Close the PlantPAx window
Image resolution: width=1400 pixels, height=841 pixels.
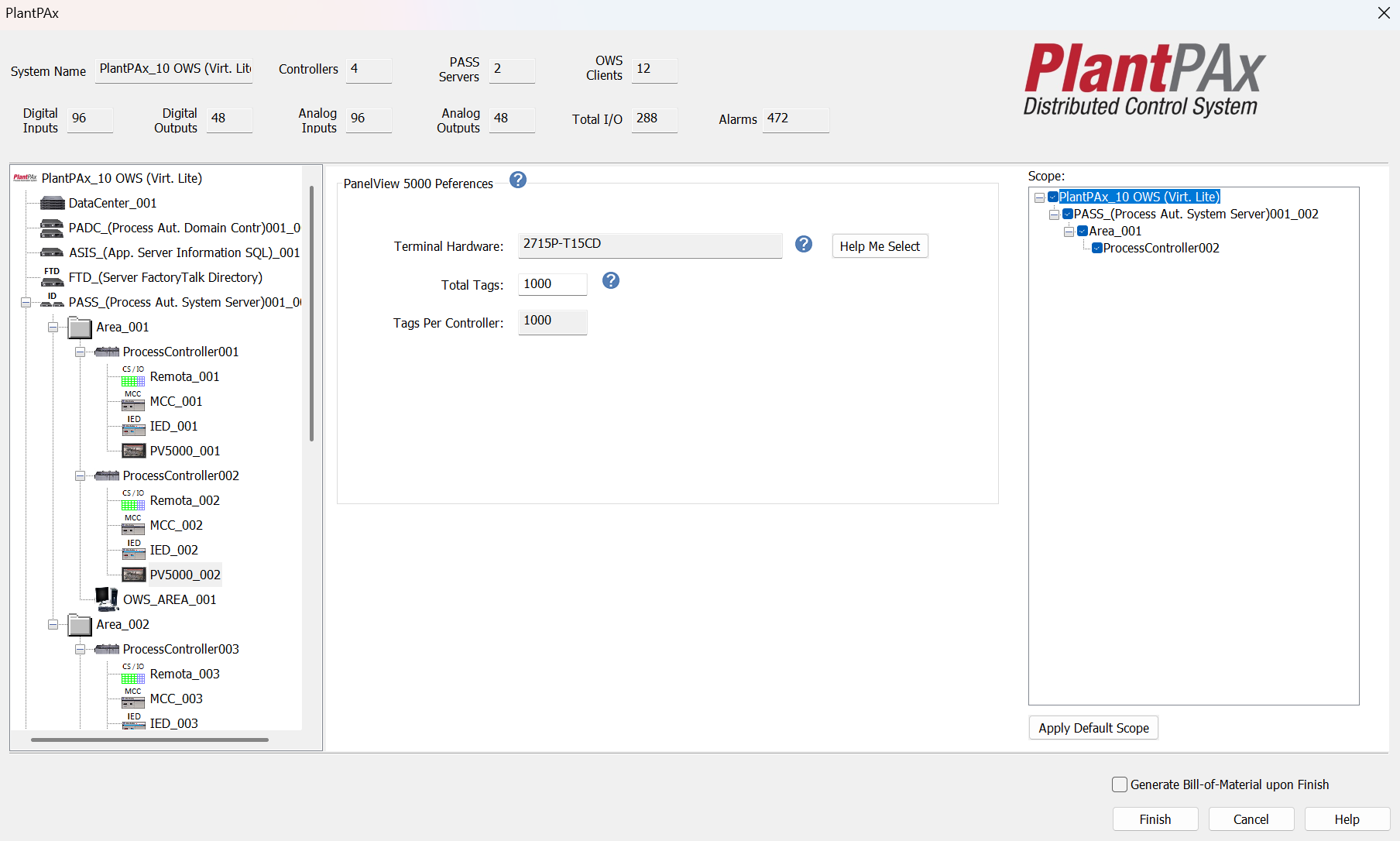(x=1384, y=13)
